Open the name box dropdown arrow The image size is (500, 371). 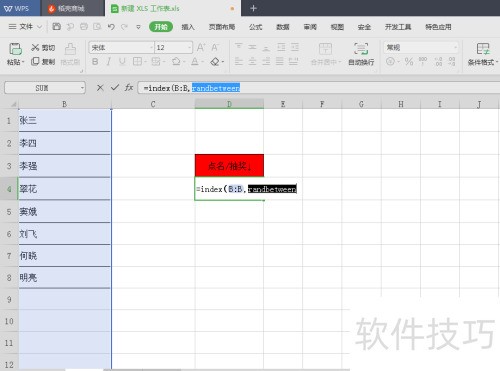(x=82, y=88)
